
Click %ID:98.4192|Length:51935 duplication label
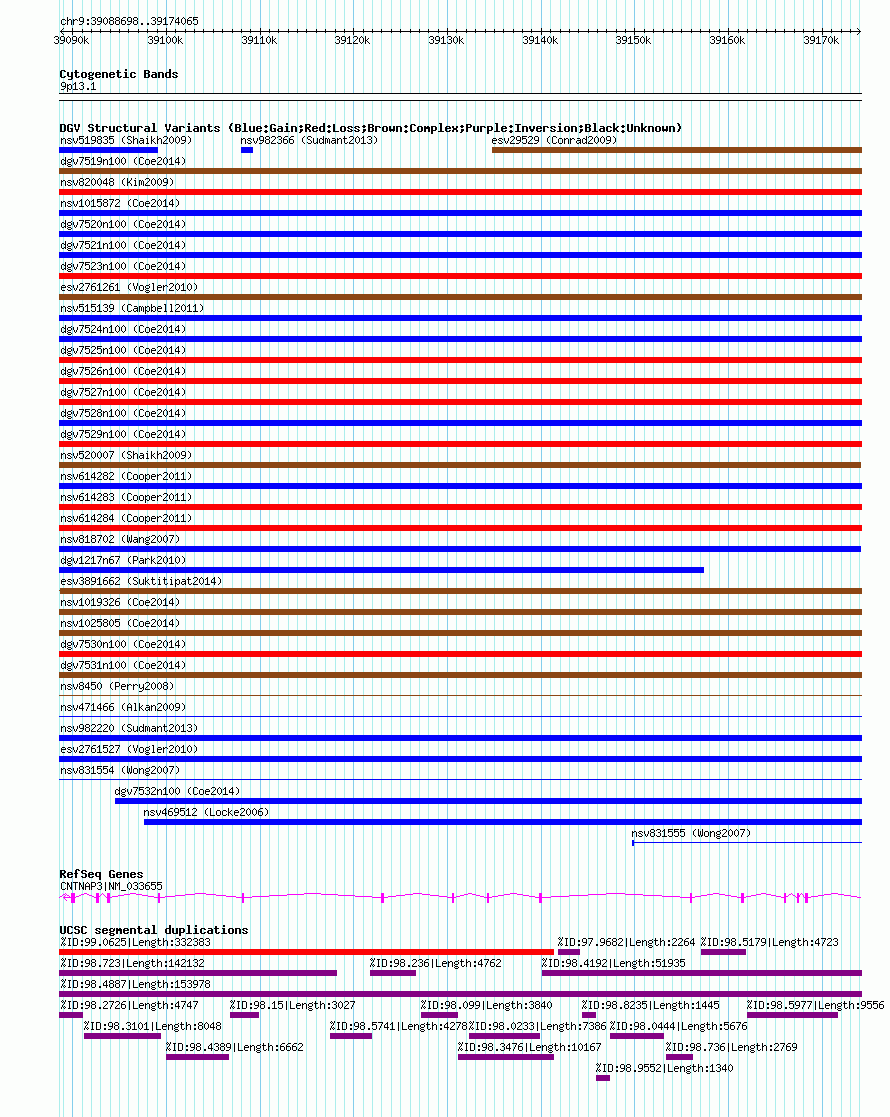pyautogui.click(x=614, y=964)
